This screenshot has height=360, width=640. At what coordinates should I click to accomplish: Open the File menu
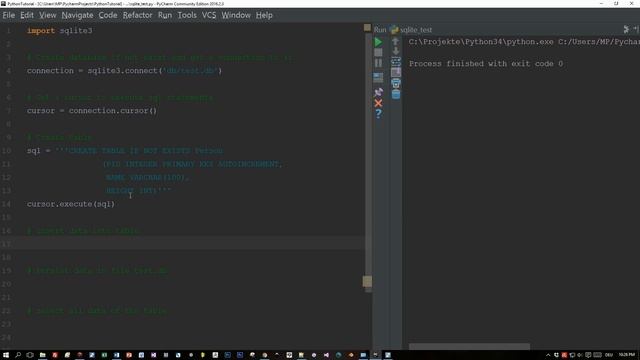pos(9,15)
